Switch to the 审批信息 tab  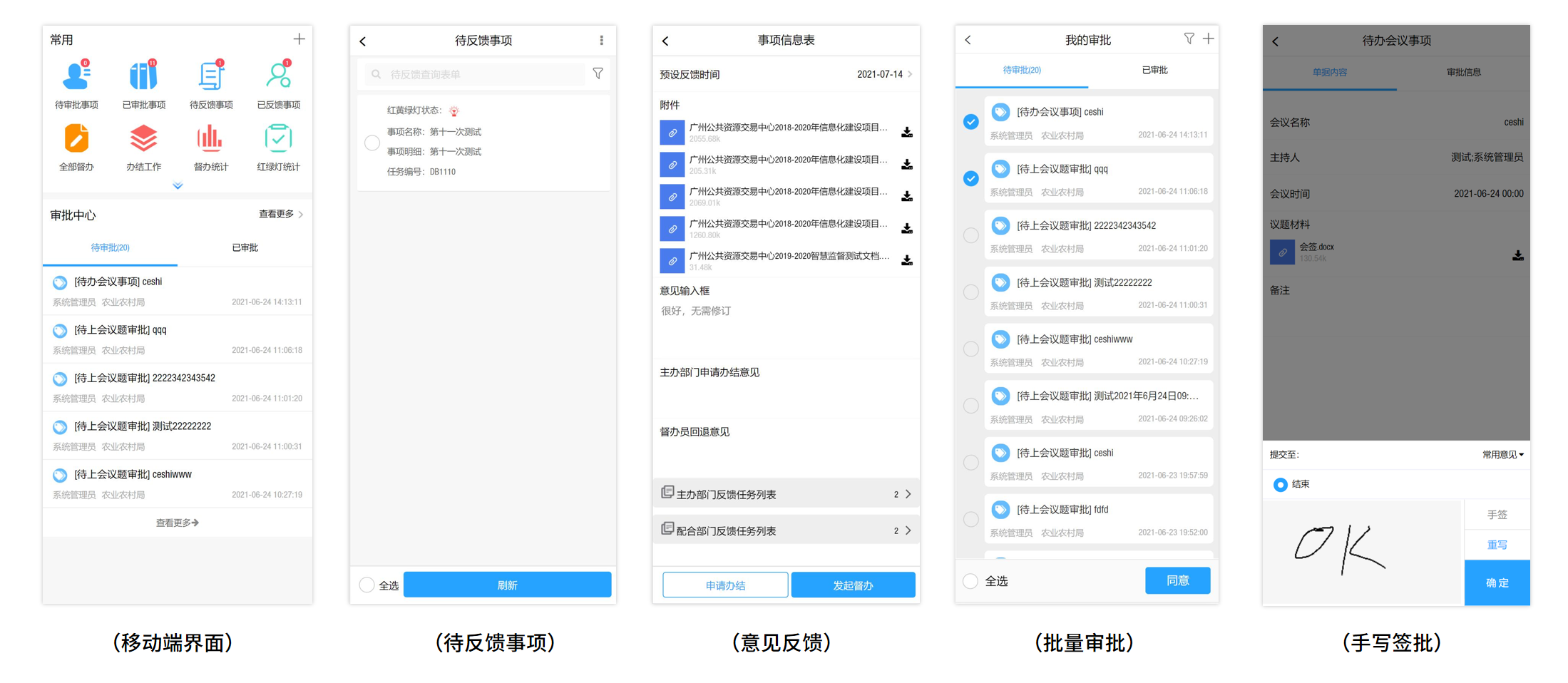pyautogui.click(x=1465, y=72)
